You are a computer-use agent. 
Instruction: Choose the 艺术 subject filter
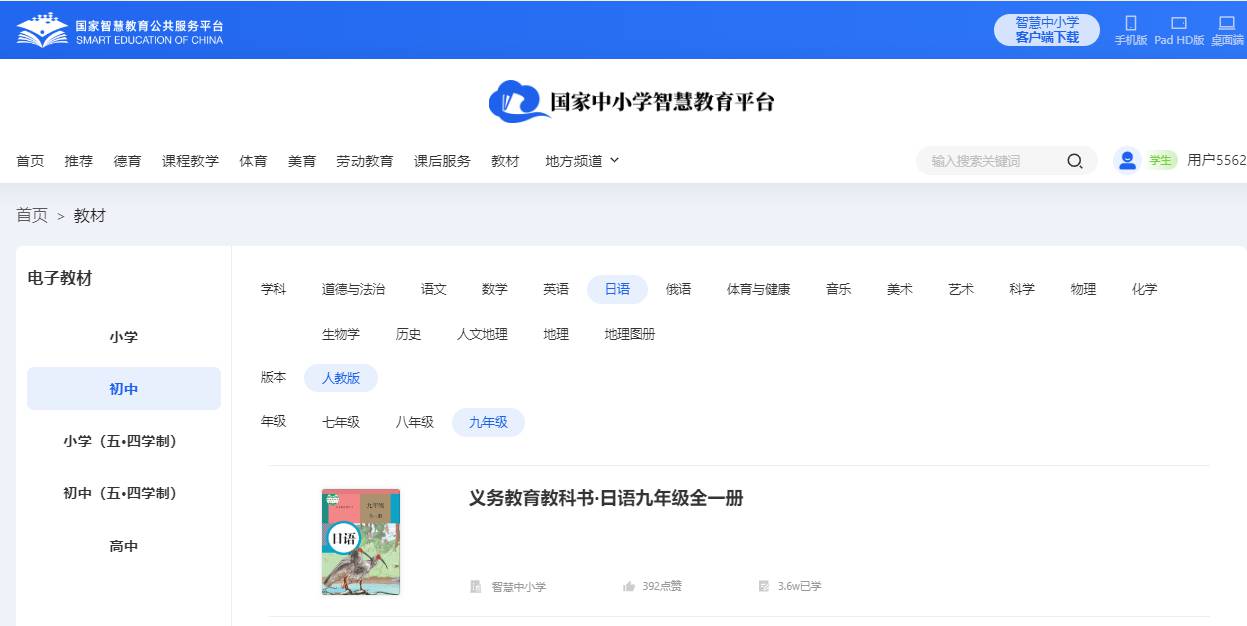click(961, 289)
